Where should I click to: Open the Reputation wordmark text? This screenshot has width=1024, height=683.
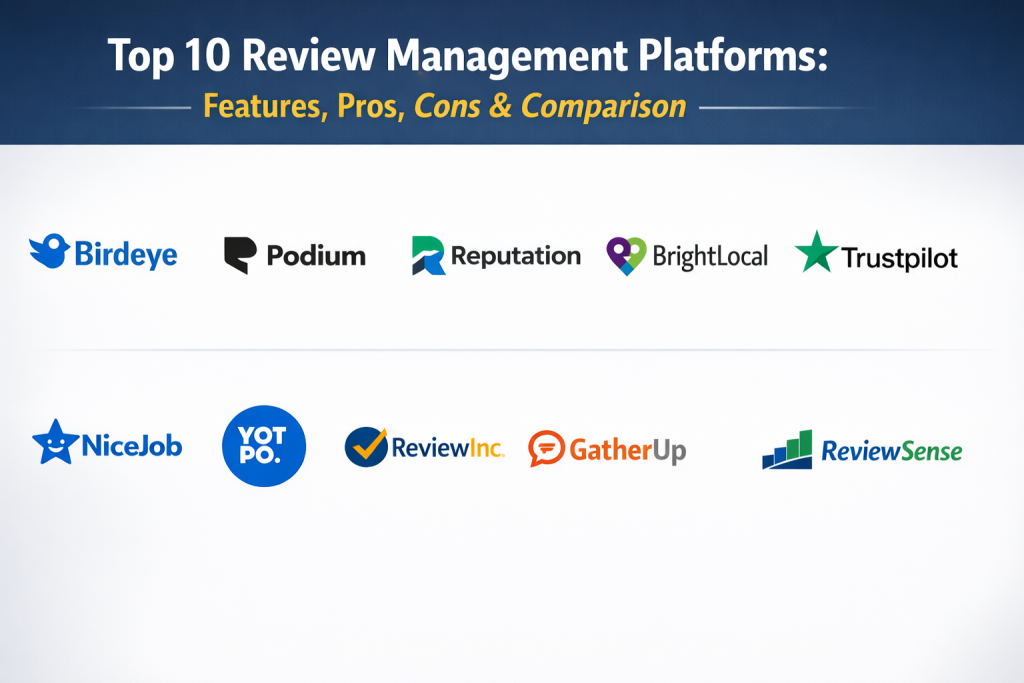coord(515,256)
